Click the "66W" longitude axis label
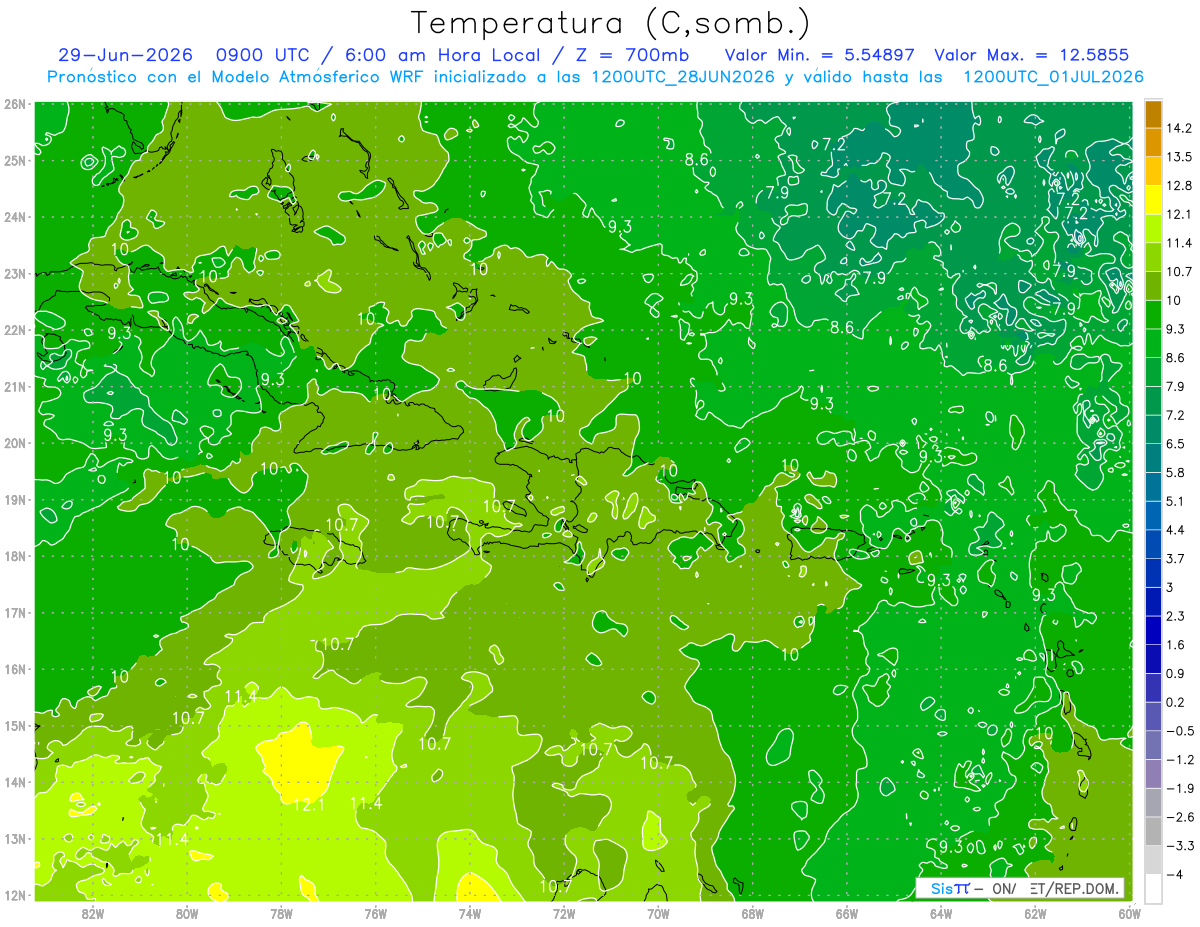1200x927 pixels. point(846,913)
